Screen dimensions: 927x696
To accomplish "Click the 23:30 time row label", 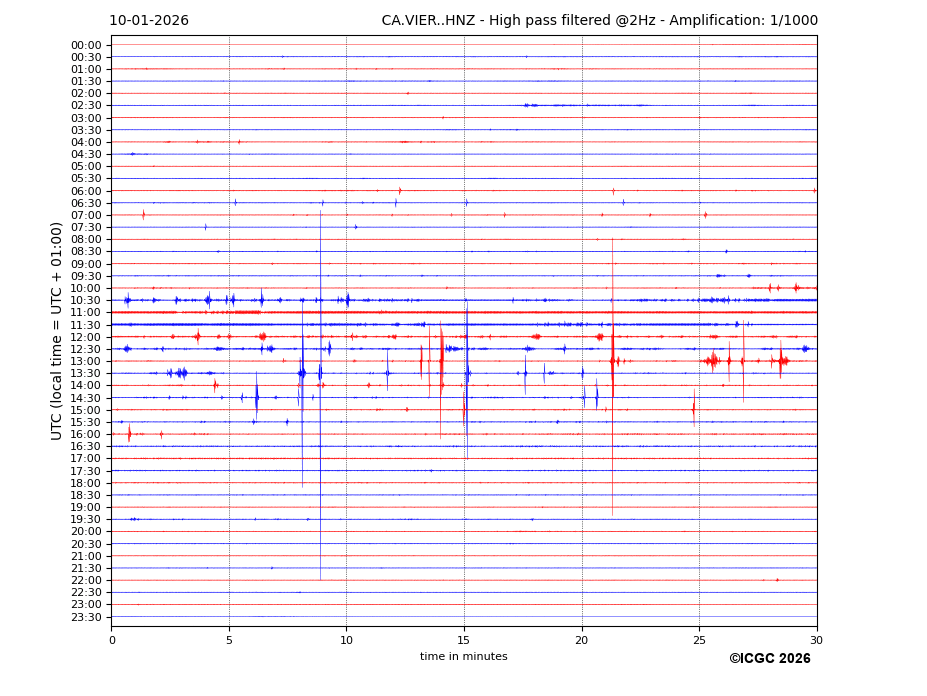I will click(x=86, y=617).
